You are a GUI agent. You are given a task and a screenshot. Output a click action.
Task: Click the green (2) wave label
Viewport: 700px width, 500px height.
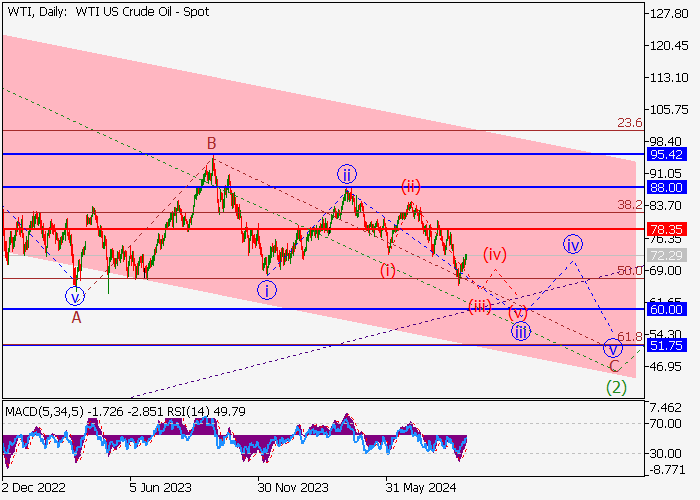point(616,388)
